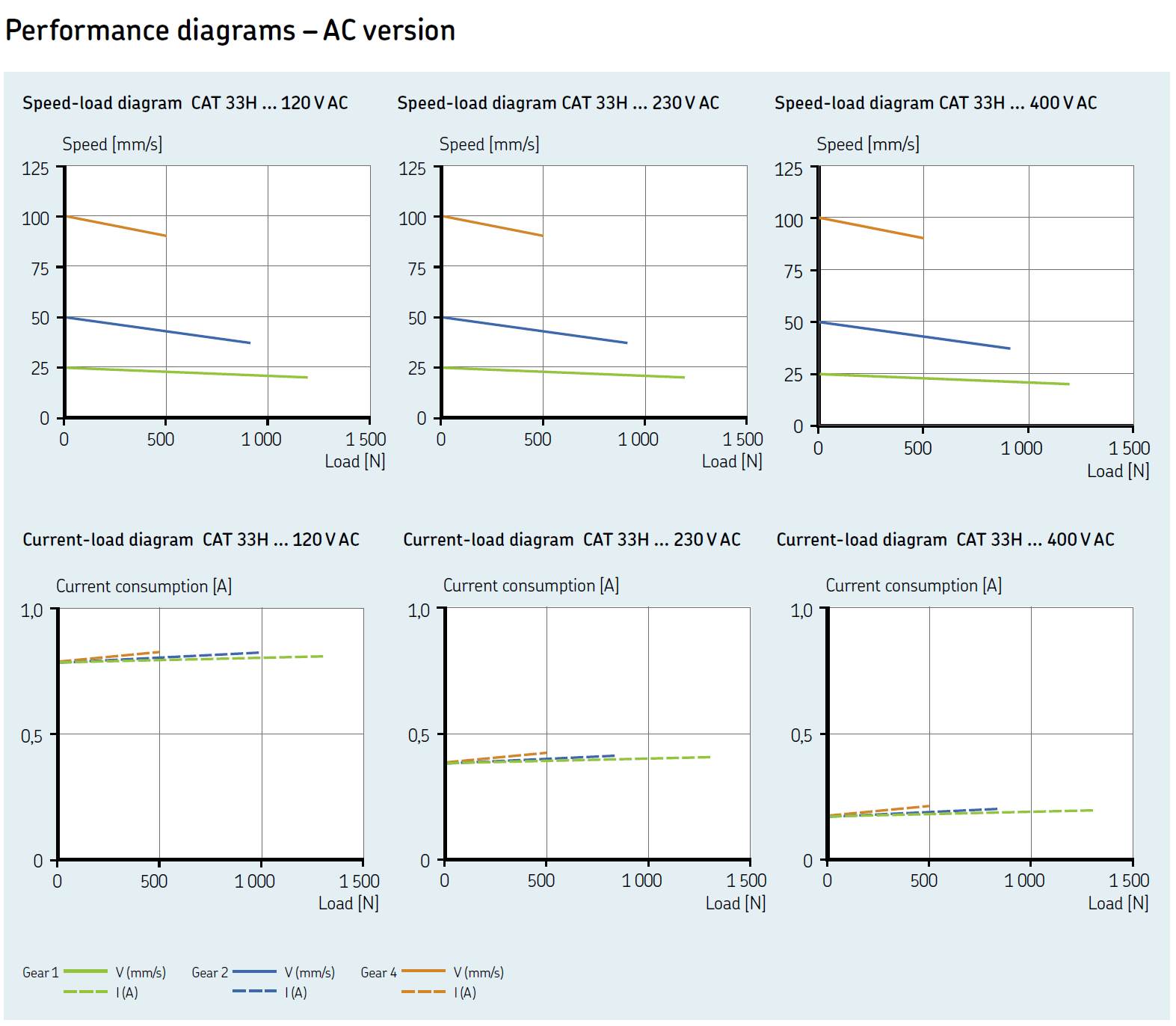Click the dashed green line in the 230 V current-load chart
The image size is (1176, 1026).
[x=658, y=758]
